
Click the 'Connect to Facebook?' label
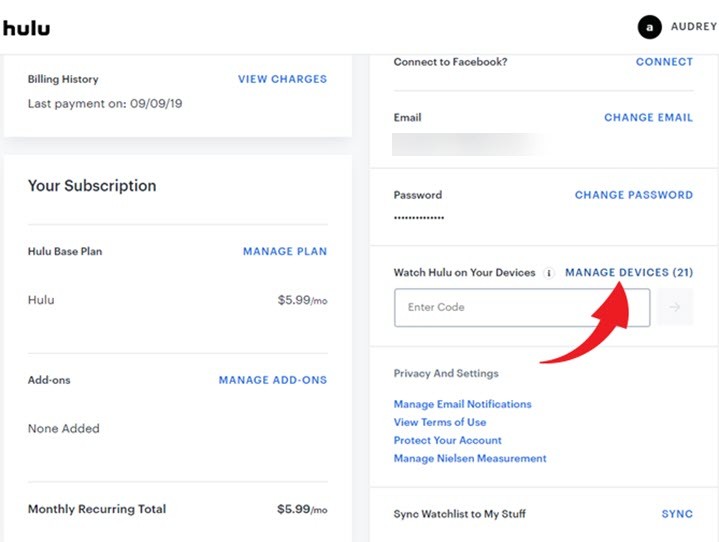(450, 62)
